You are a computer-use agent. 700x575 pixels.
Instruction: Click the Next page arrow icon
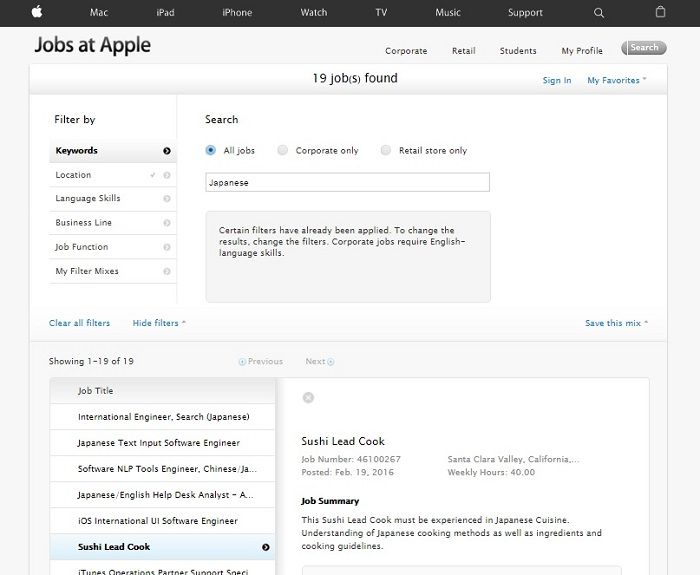tap(331, 362)
